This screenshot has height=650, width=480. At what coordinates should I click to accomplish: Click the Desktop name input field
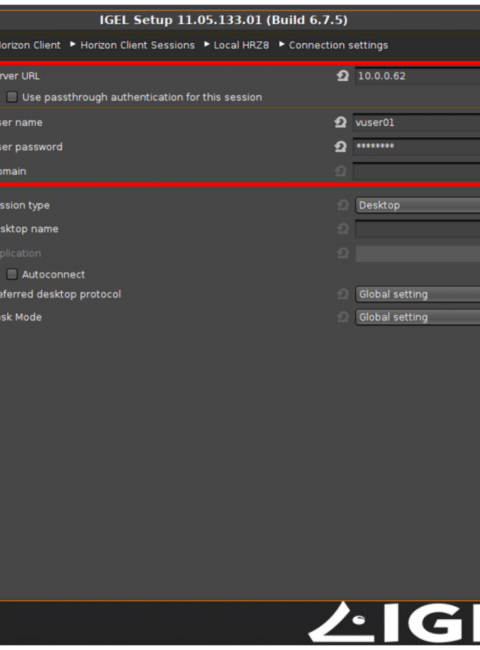(x=417, y=229)
